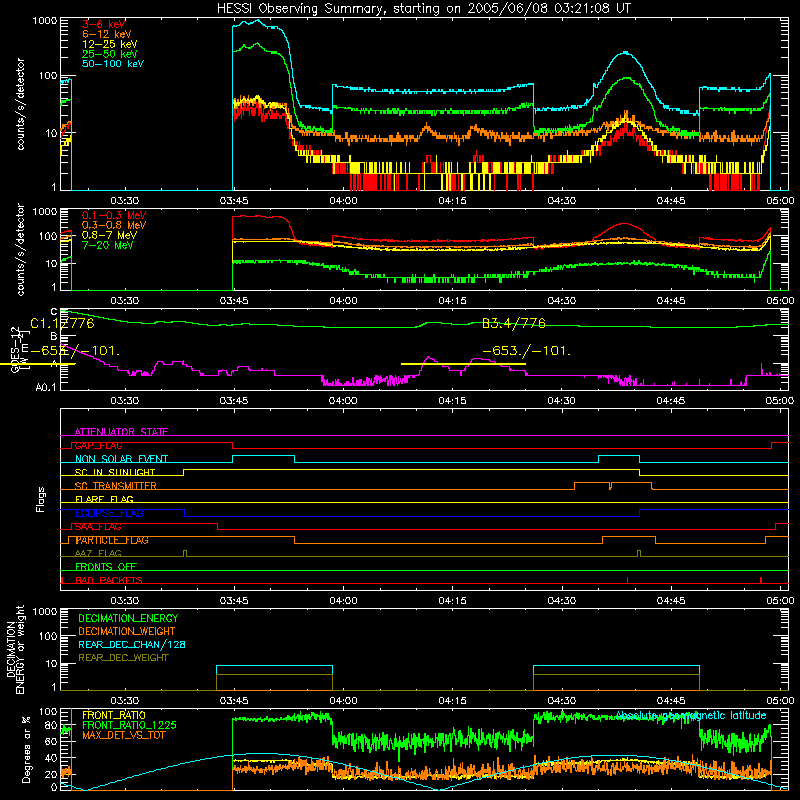
Task: Click the 0.3-0.8 MeV legend label
Action: pos(114,225)
